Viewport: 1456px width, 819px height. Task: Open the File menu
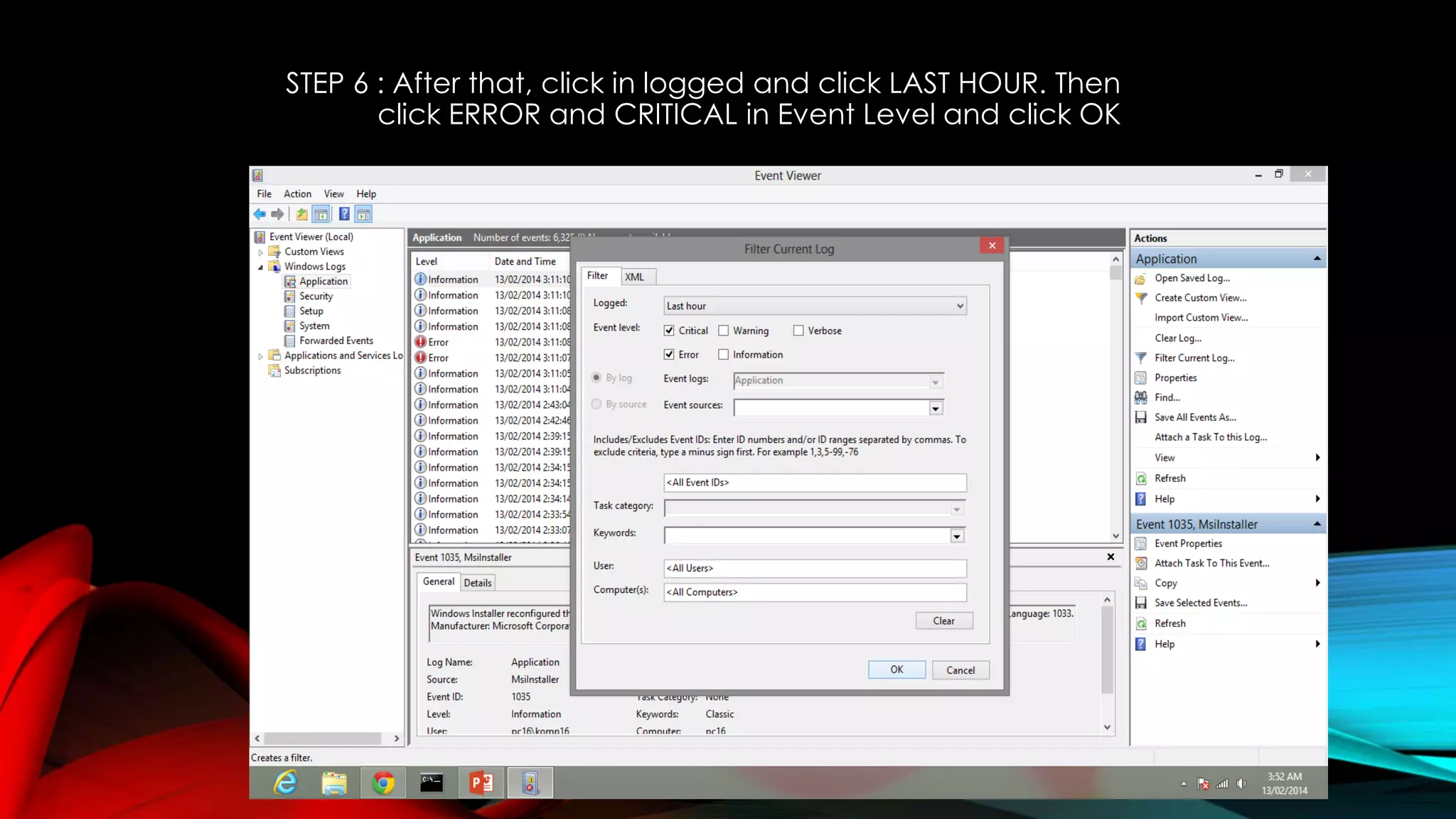point(264,193)
